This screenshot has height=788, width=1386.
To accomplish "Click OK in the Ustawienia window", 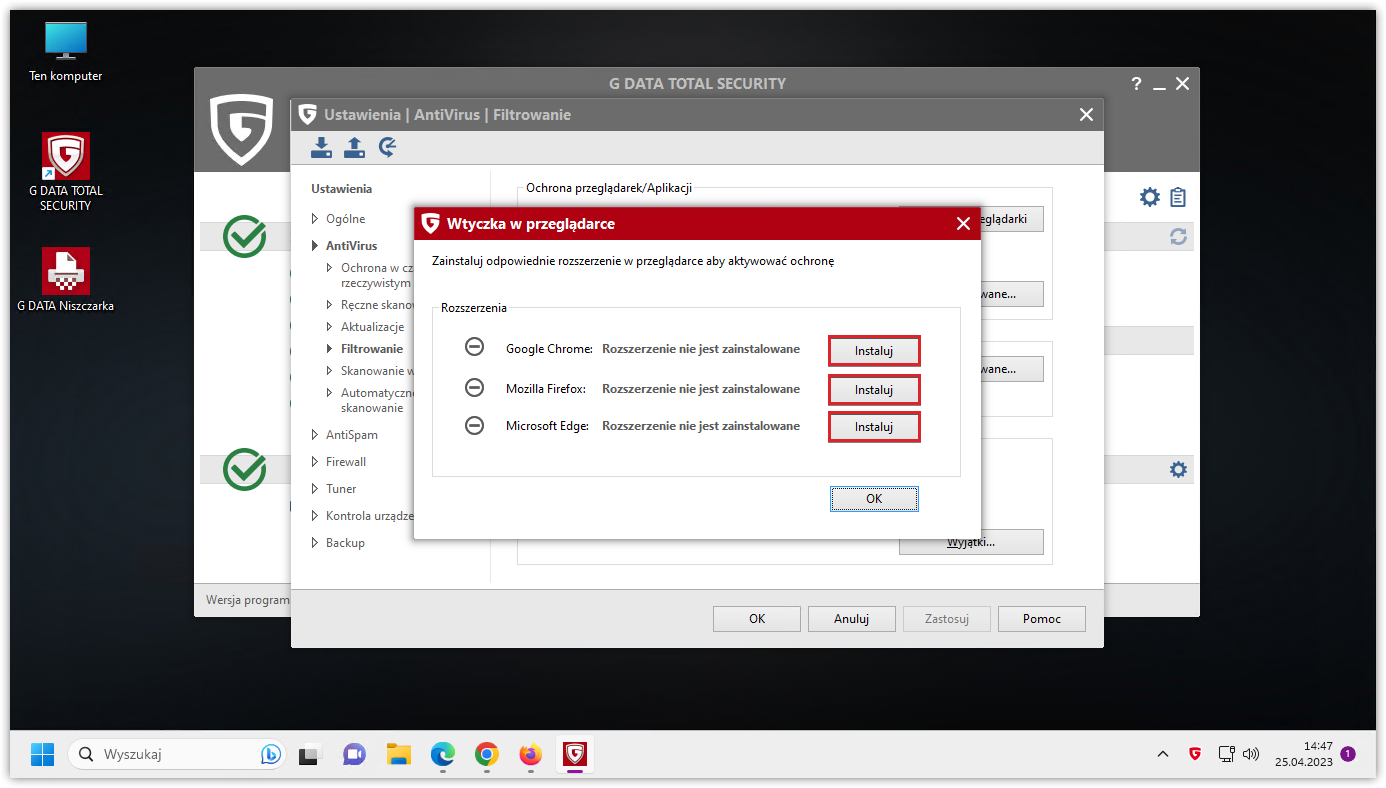I will 757,619.
